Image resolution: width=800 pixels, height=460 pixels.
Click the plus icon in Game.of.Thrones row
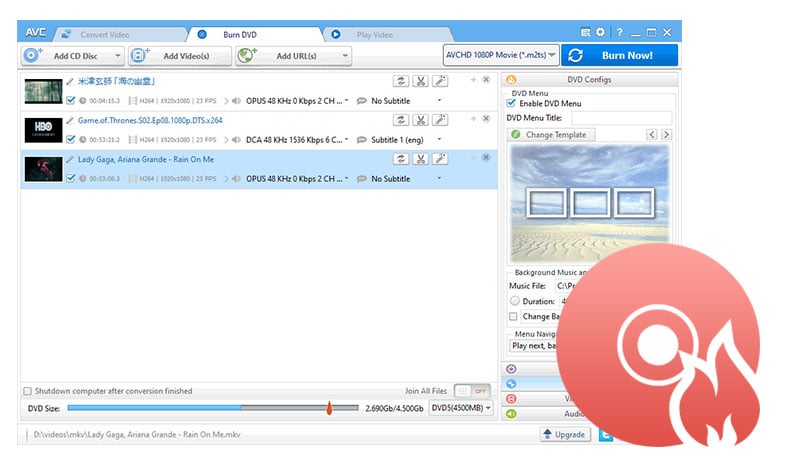(473, 118)
